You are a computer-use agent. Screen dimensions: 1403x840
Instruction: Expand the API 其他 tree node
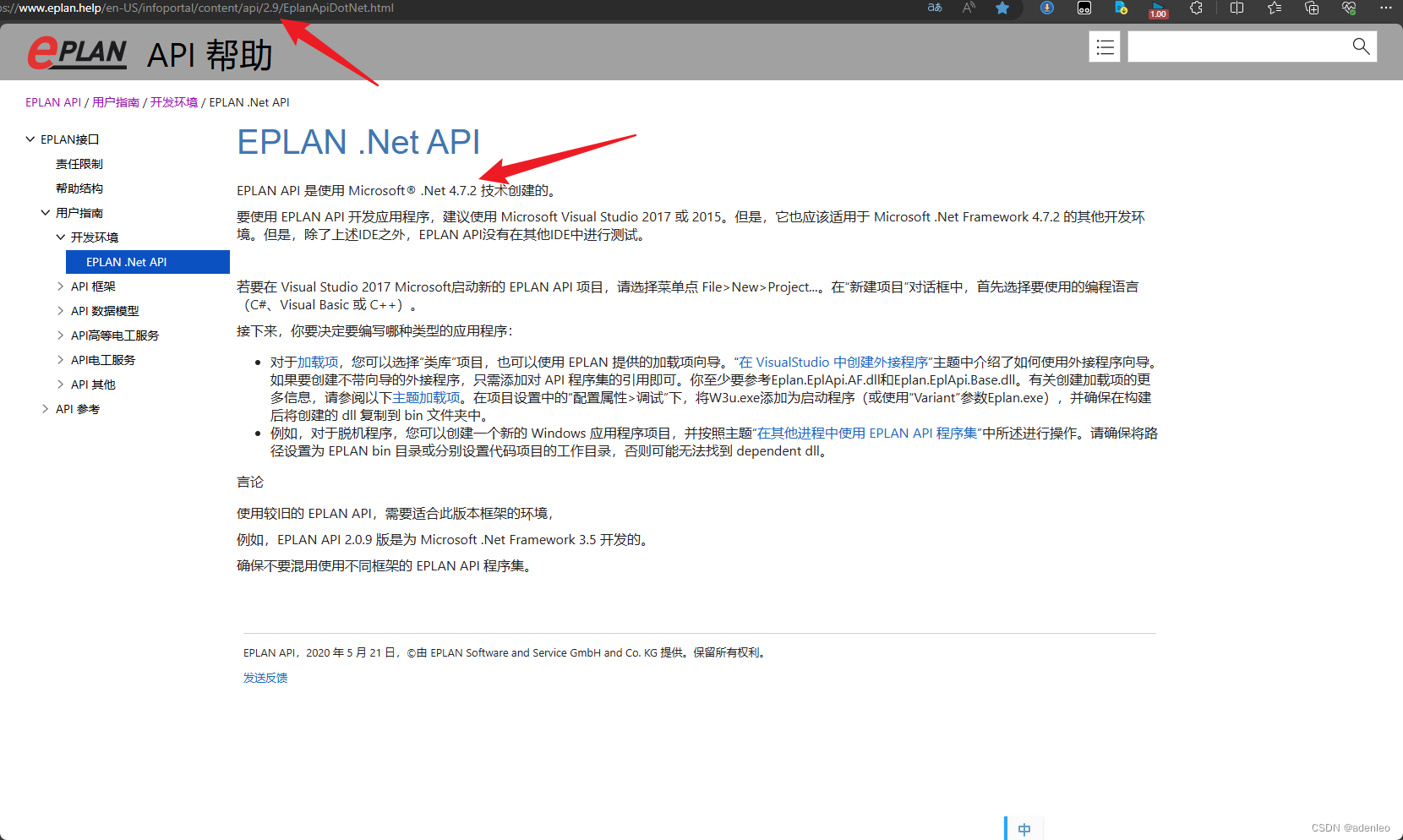tap(61, 385)
